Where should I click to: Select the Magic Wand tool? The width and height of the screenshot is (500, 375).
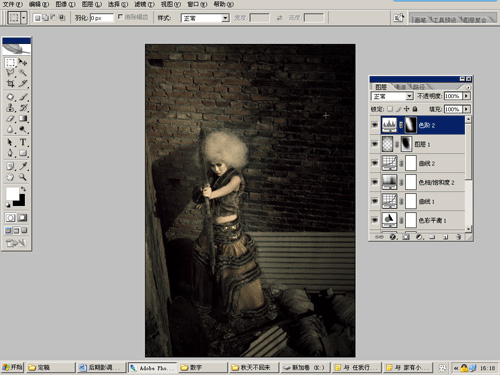[23, 73]
